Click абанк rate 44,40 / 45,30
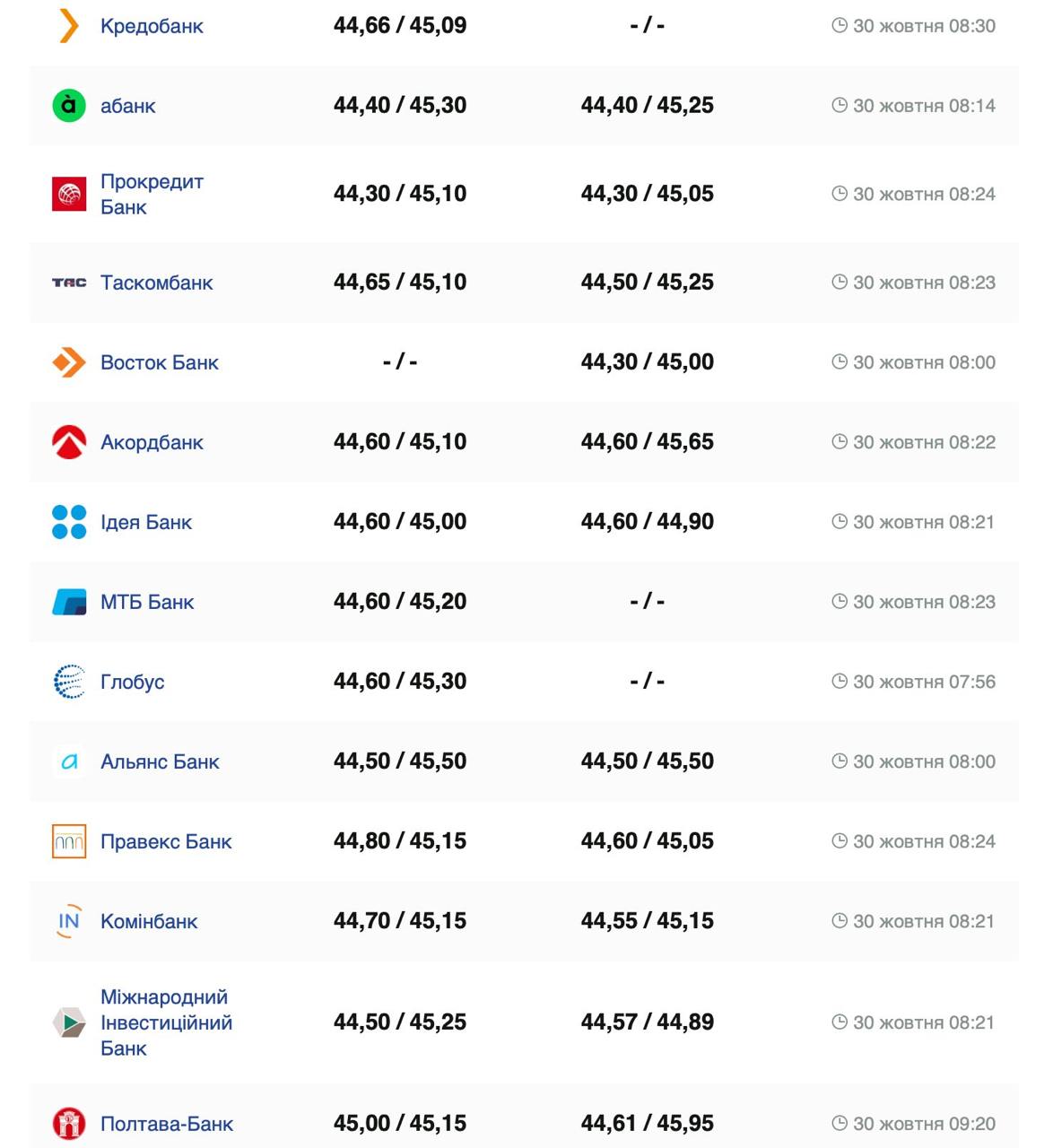The height and width of the screenshot is (1148, 1053). point(400,106)
